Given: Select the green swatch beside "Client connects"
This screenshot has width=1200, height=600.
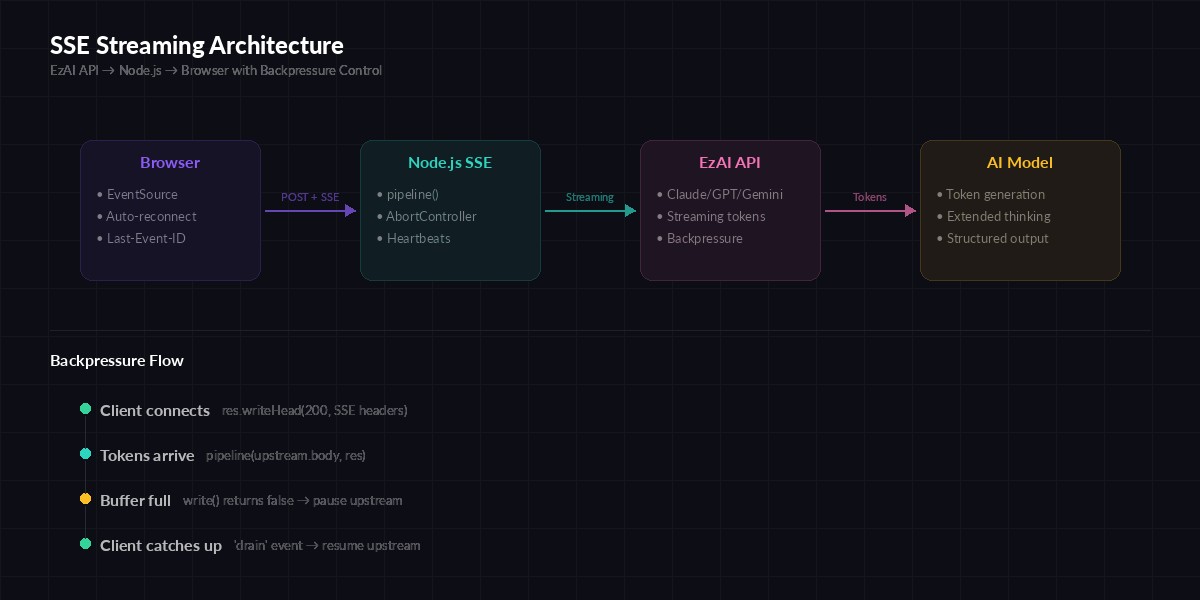Looking at the screenshot, I should 86,408.
